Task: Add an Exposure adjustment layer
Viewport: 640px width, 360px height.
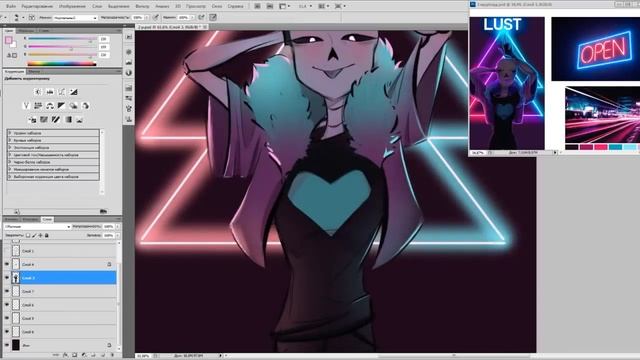Action: 73,92
